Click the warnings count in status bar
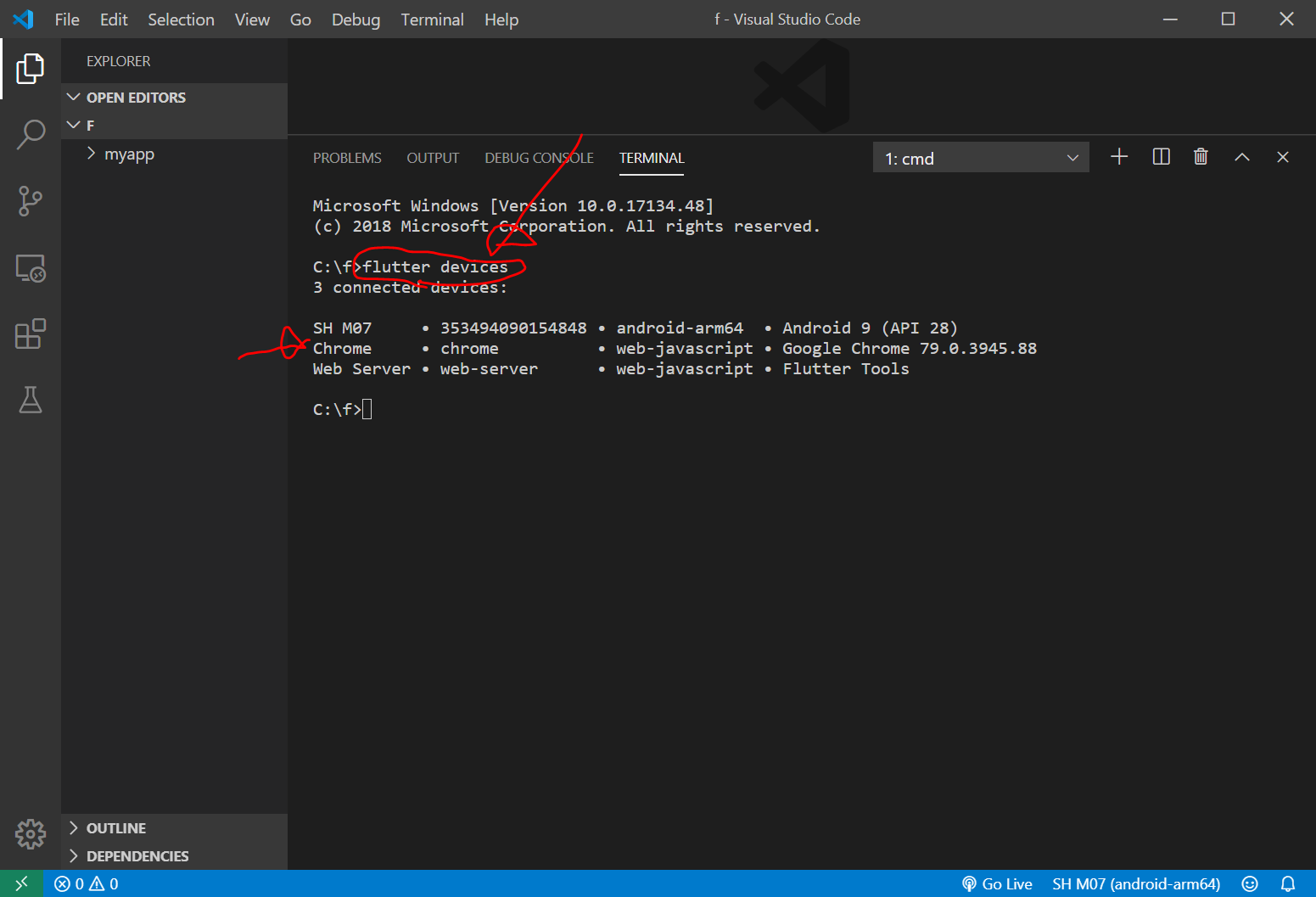The height and width of the screenshot is (897, 1316). point(104,883)
